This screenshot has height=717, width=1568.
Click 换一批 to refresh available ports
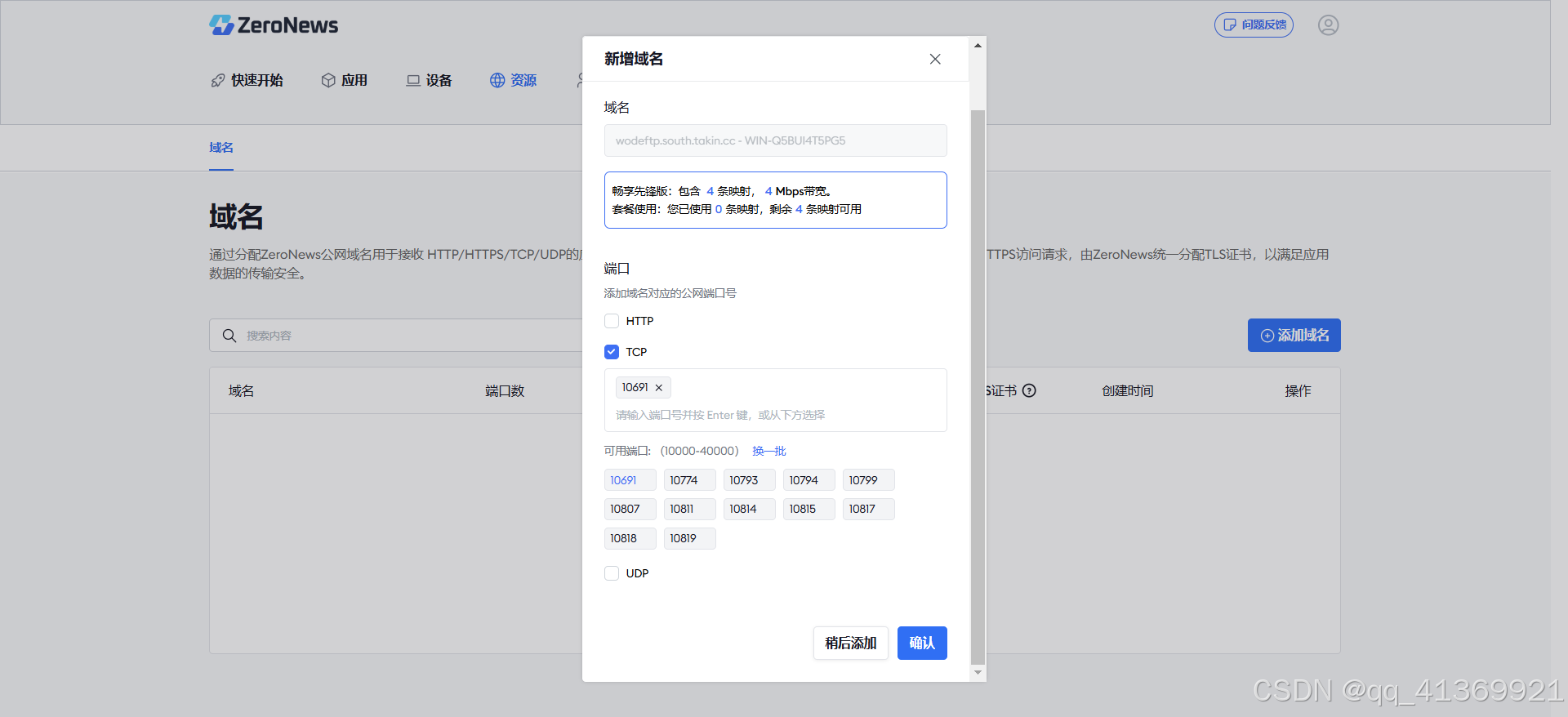[769, 451]
